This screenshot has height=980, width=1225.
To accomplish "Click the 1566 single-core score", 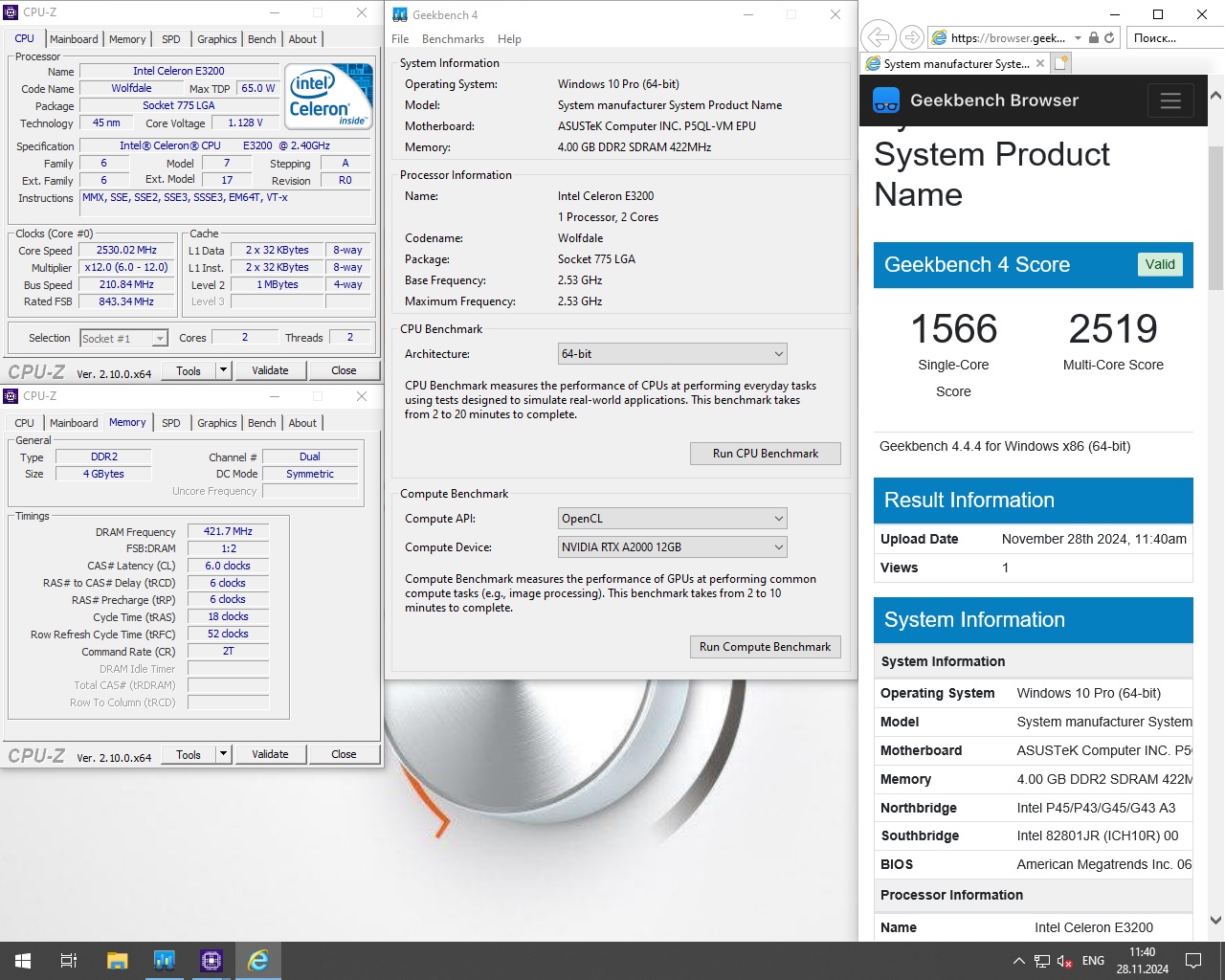I will pyautogui.click(x=953, y=329).
